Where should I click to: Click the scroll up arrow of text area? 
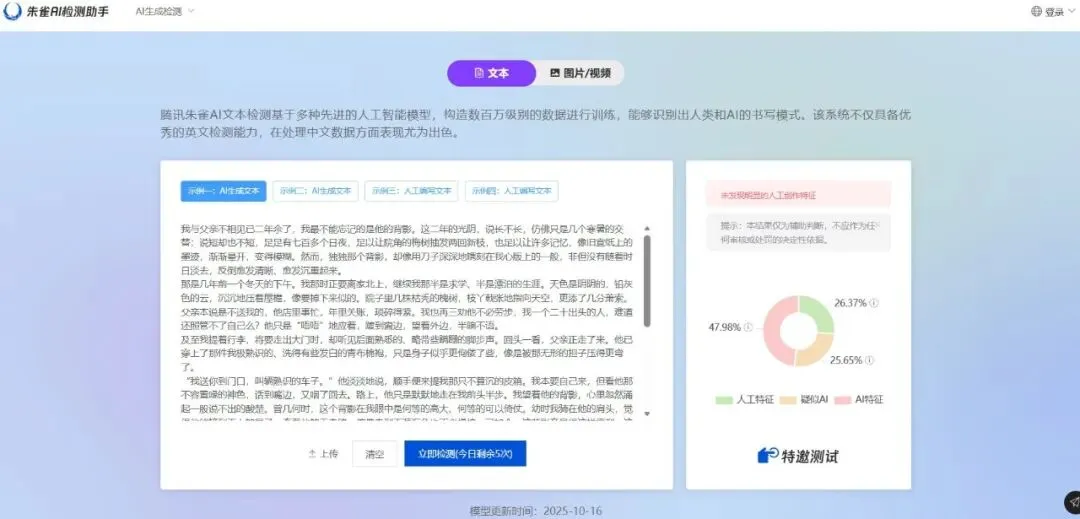[x=647, y=228]
